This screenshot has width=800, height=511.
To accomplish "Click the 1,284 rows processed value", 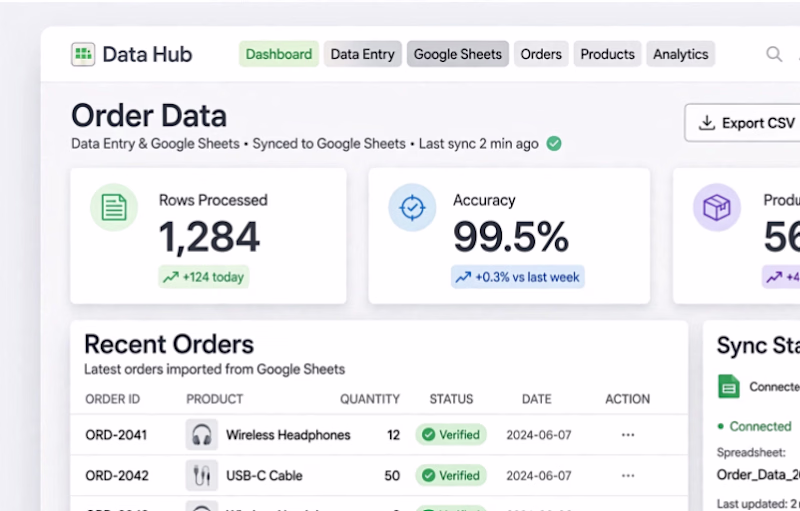I will point(209,237).
